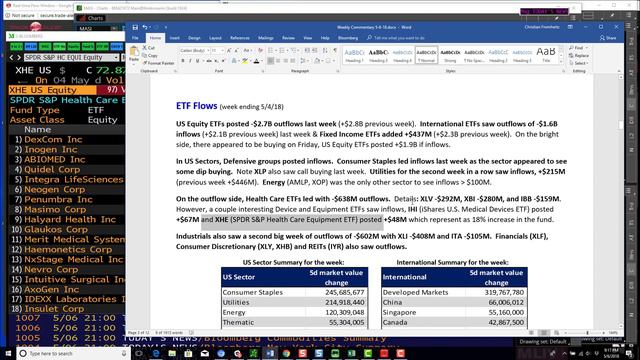Justify the paragraph text
640x360 pixels.
tap(293, 61)
